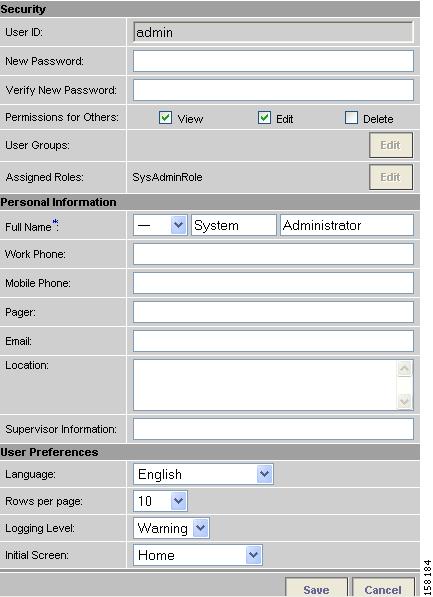Tick the Delete permission checkbox
The image size is (433, 597).
351,118
